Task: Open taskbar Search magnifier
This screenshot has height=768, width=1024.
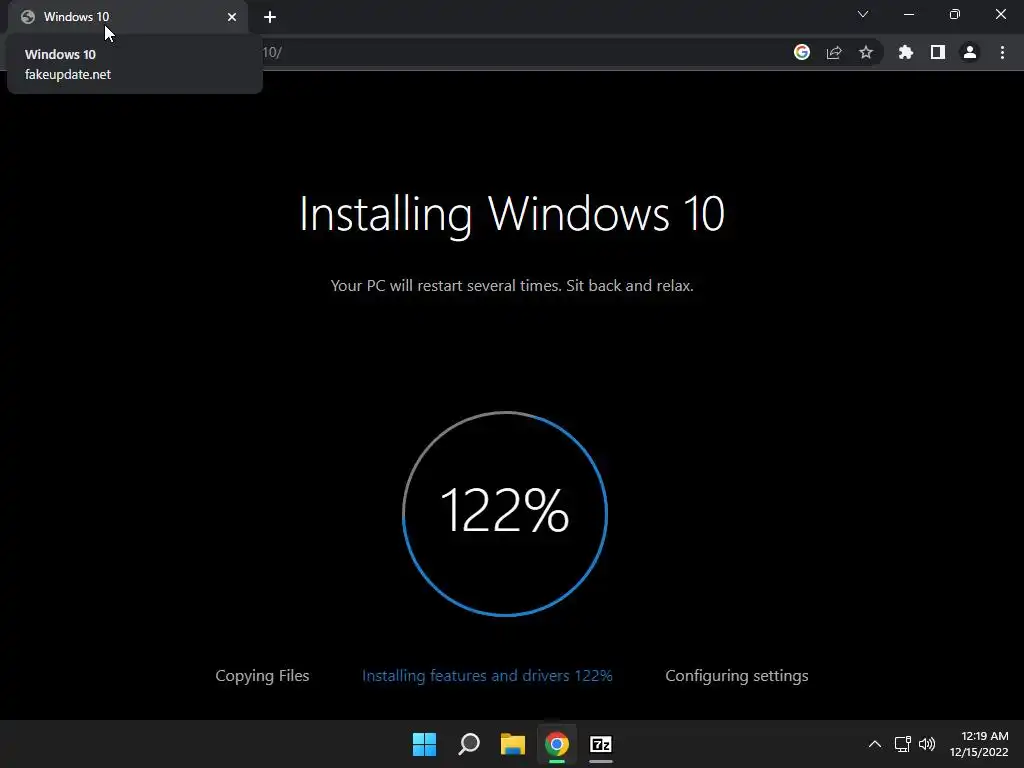Action: 469,744
